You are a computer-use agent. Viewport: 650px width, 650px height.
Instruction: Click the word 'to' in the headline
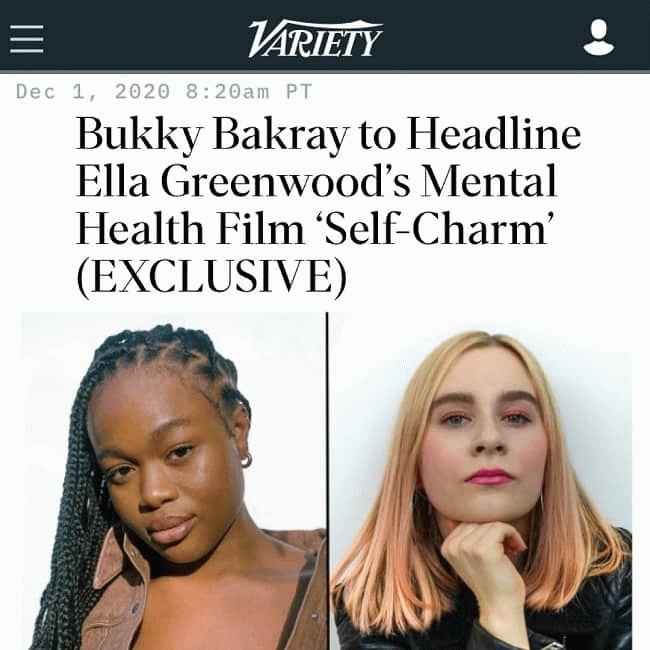pos(378,136)
